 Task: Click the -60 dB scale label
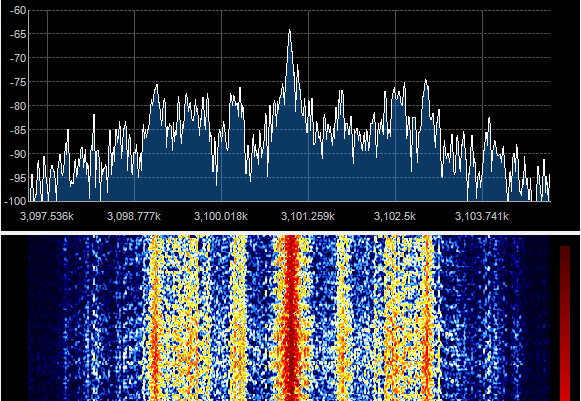pos(18,10)
